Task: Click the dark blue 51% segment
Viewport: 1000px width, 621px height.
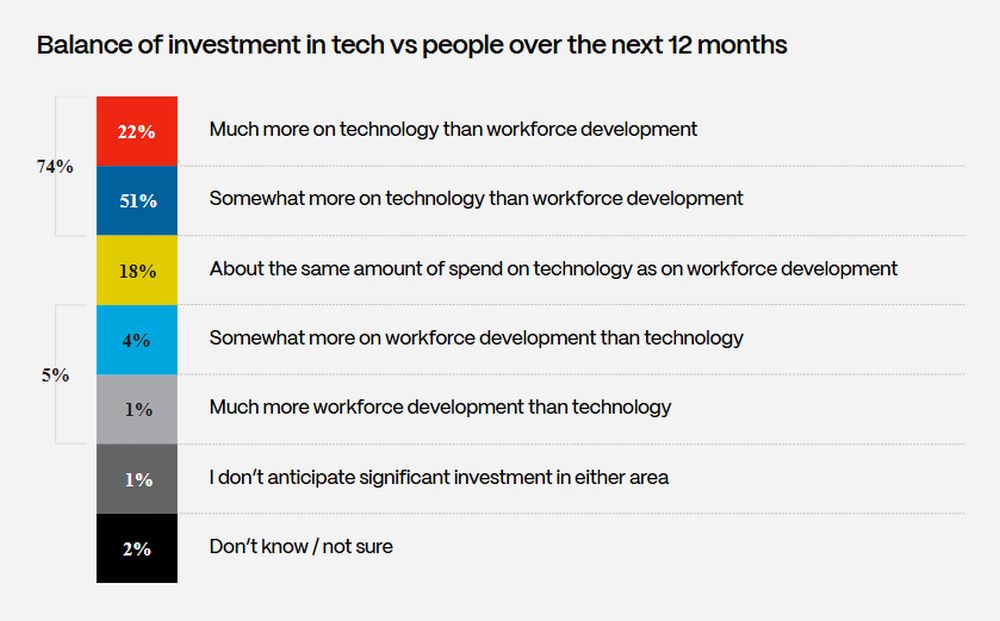Action: (x=136, y=201)
